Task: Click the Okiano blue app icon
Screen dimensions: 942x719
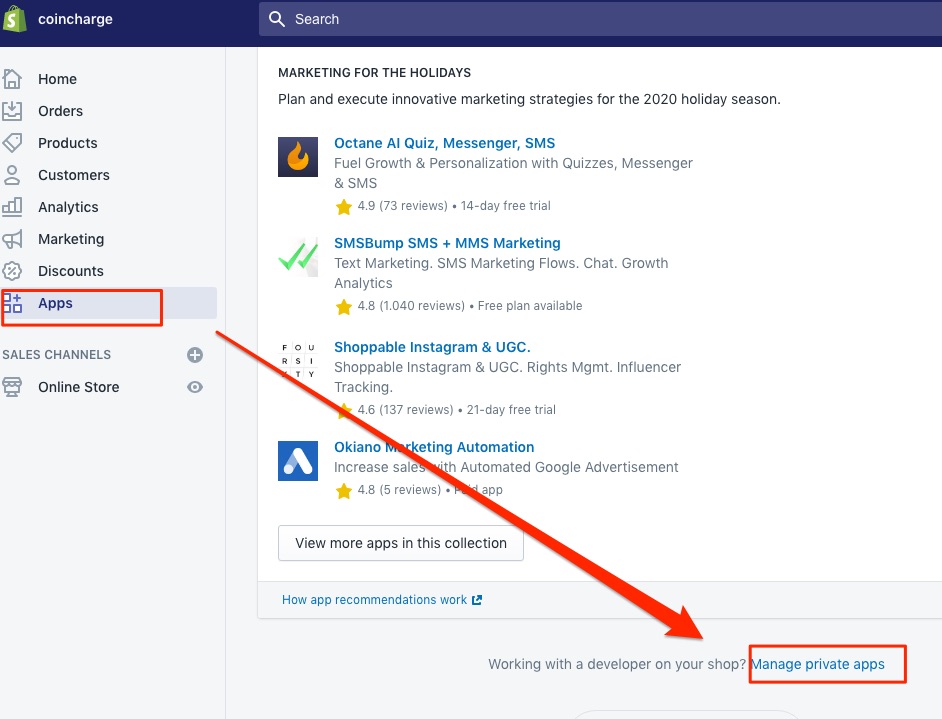Action: (x=298, y=461)
